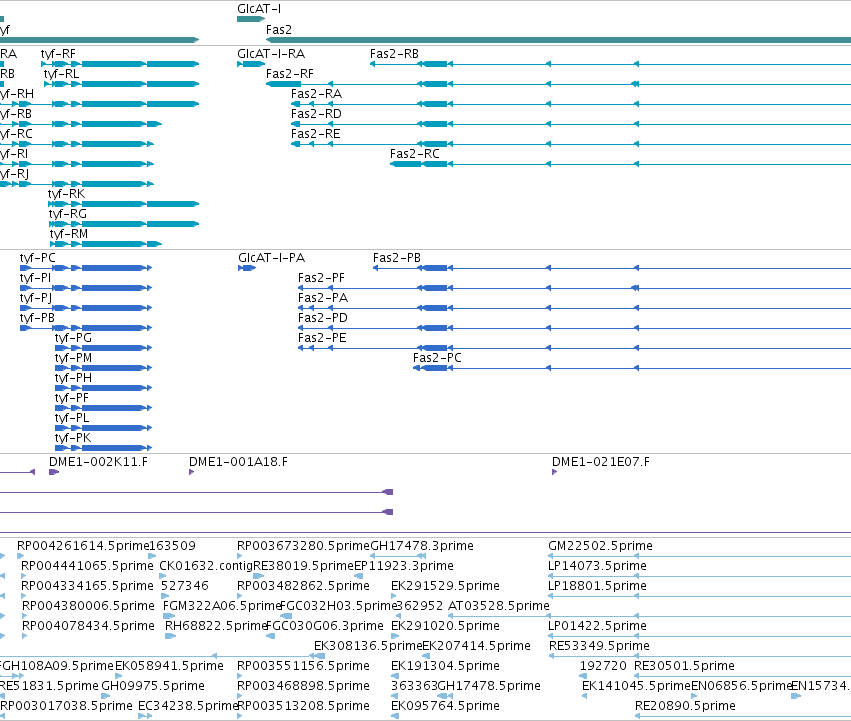Image resolution: width=851 pixels, height=721 pixels.
Task: Select EST RP004078434.5prime label
Action: click(x=88, y=626)
